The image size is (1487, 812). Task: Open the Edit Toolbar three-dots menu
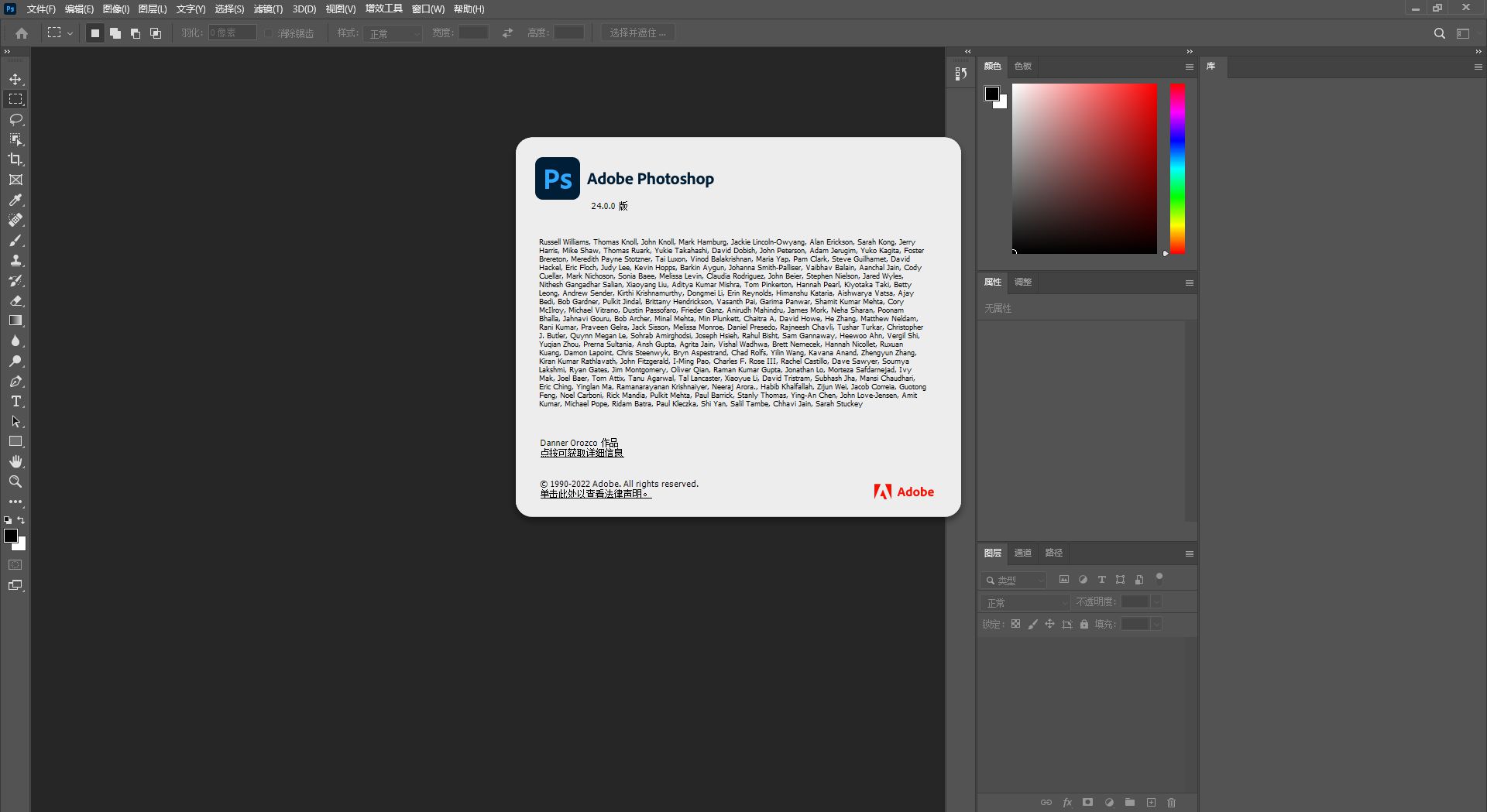[x=15, y=502]
